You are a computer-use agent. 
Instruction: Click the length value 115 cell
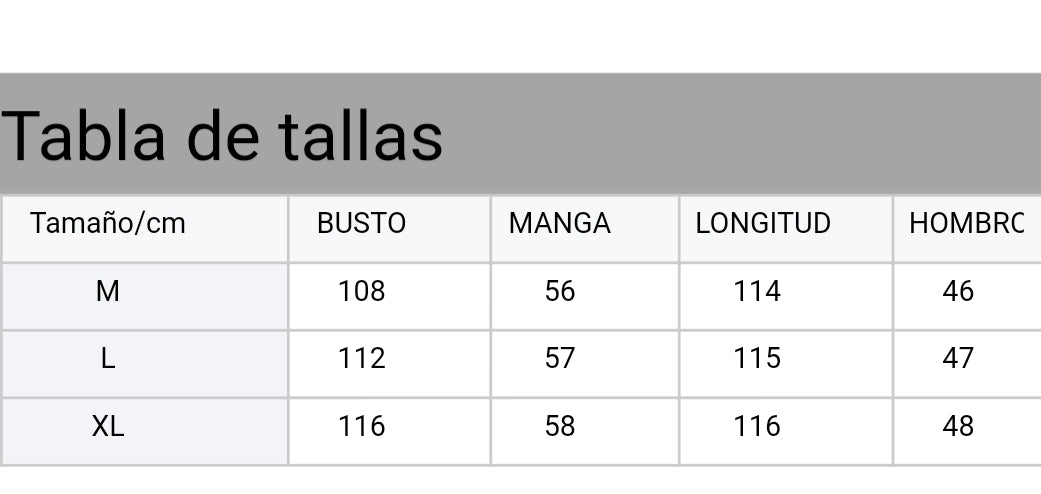(x=757, y=358)
